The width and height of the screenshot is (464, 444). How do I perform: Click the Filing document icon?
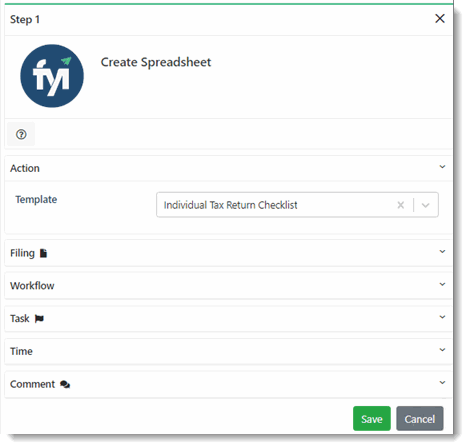[x=43, y=253]
